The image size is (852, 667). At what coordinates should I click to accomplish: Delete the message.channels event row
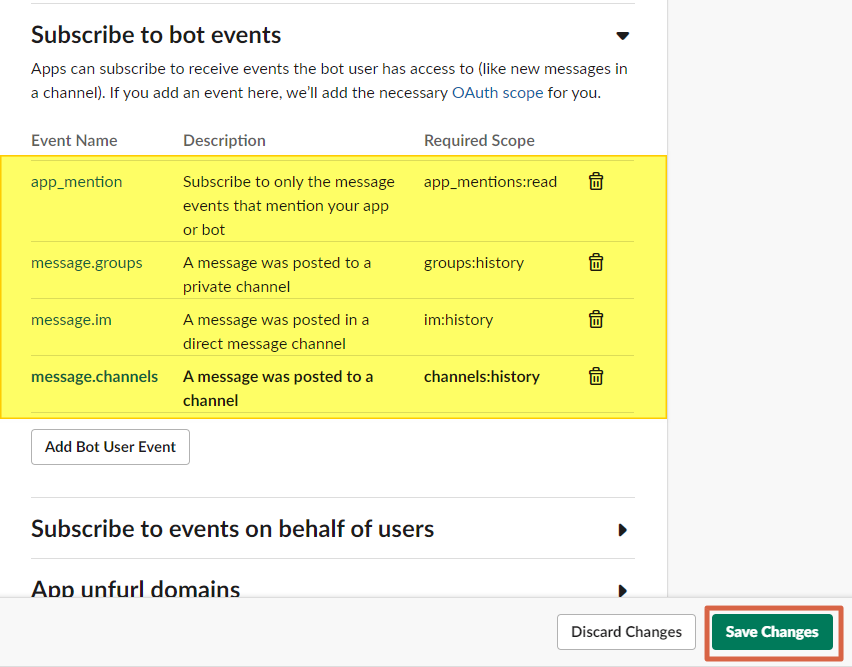point(595,376)
